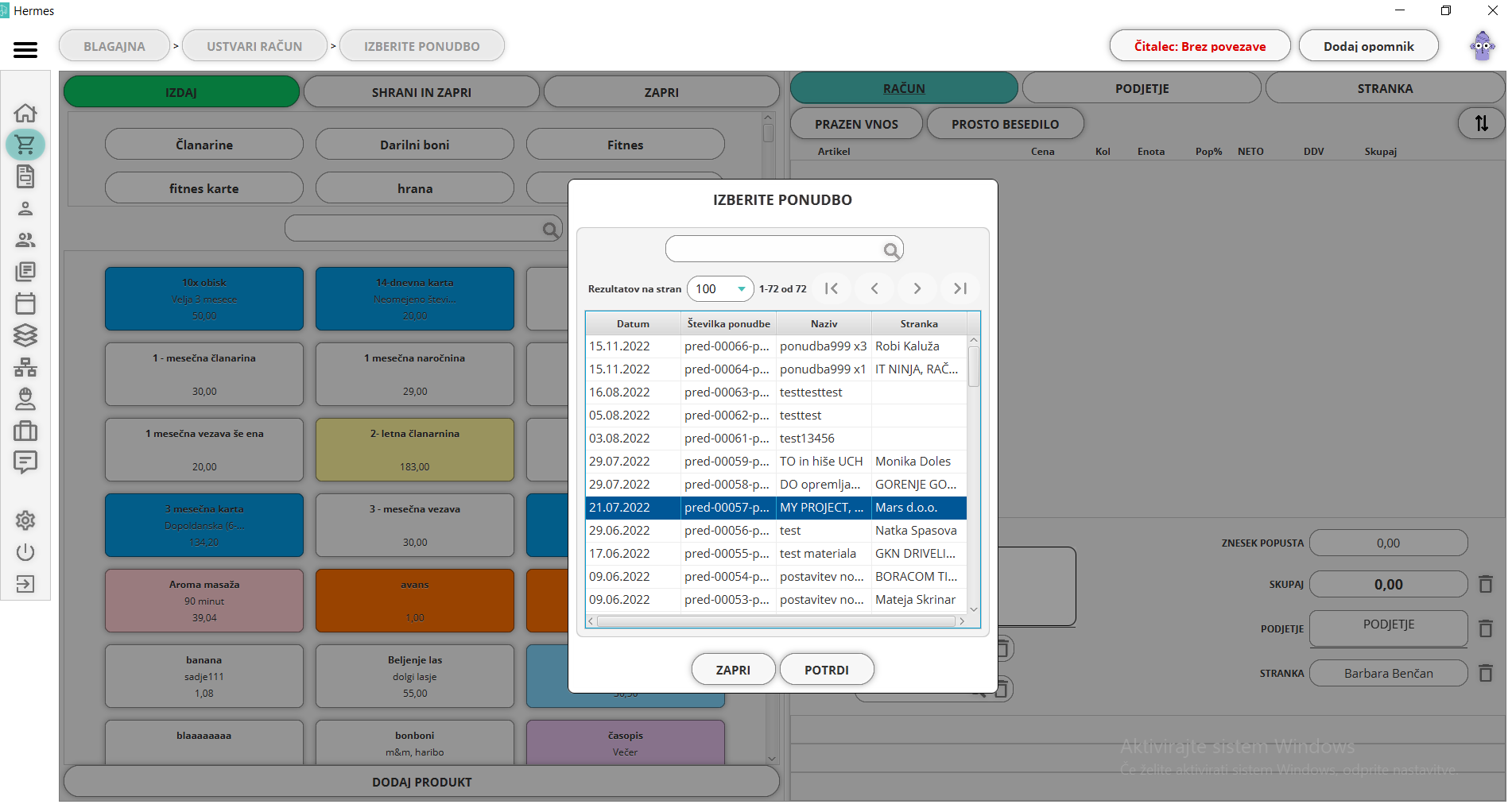The image size is (1512, 808).
Task: Jump to last page of results
Action: click(960, 288)
